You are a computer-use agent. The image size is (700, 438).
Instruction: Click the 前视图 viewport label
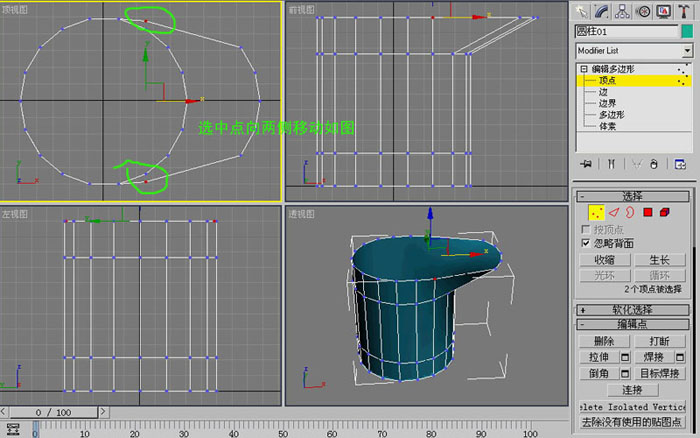pos(301,9)
